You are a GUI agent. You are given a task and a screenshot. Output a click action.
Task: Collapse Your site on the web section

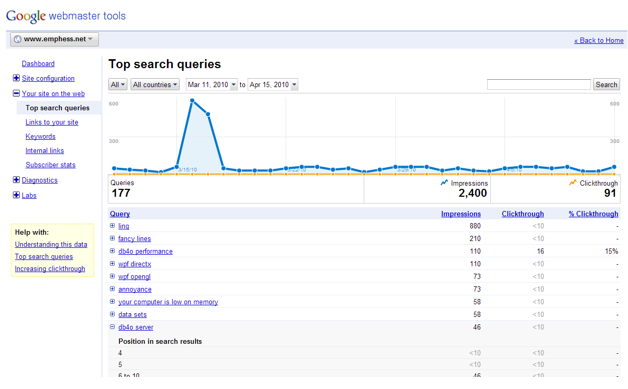click(x=16, y=93)
